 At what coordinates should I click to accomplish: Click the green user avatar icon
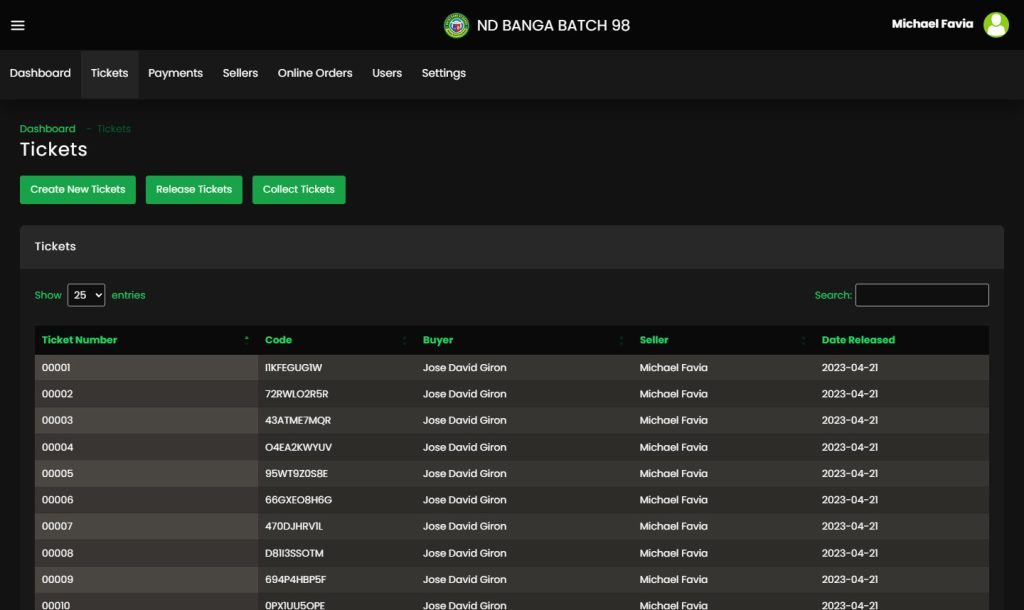(x=995, y=25)
